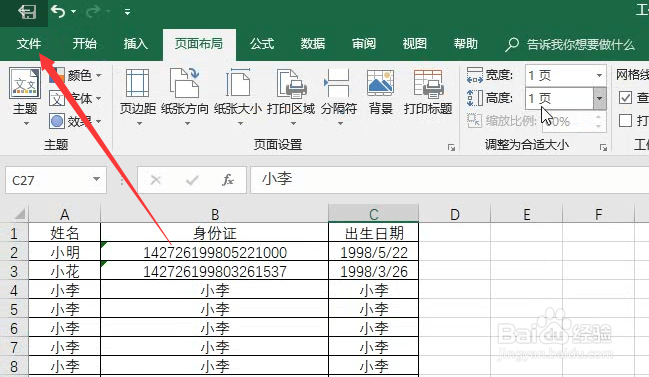Open the 页面设置 dialog launcher

point(452,147)
